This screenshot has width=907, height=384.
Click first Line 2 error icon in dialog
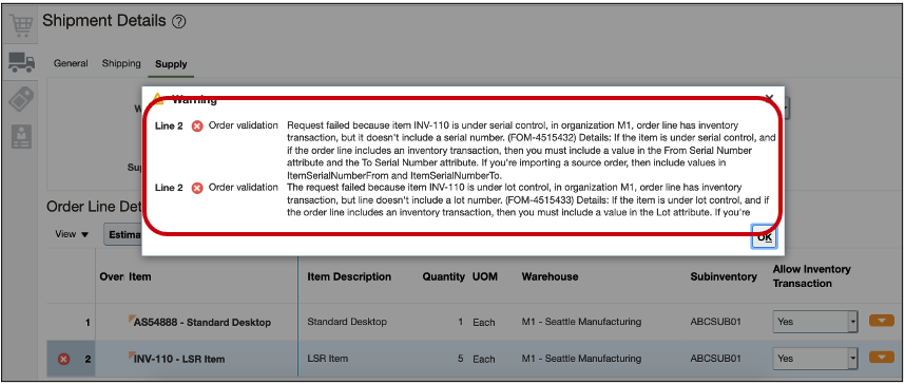(x=197, y=126)
